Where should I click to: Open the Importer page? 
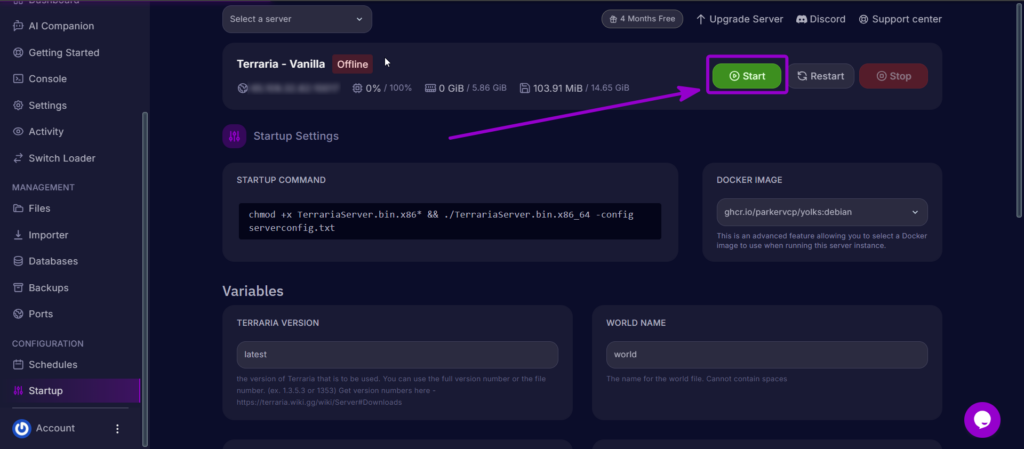(x=48, y=235)
